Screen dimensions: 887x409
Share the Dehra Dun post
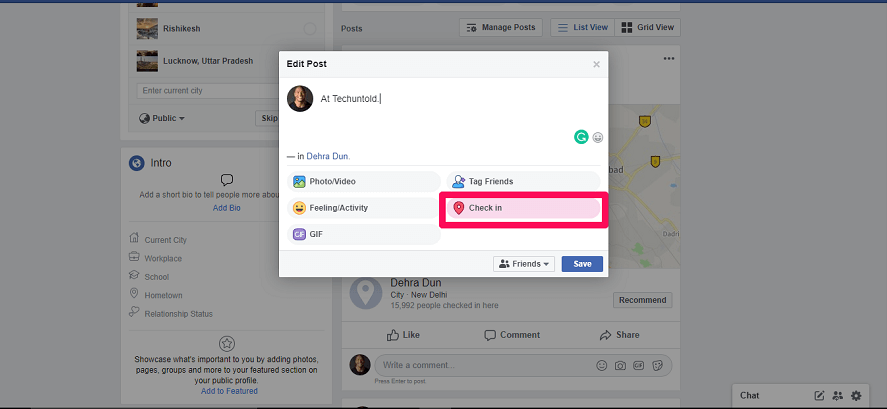click(x=619, y=335)
